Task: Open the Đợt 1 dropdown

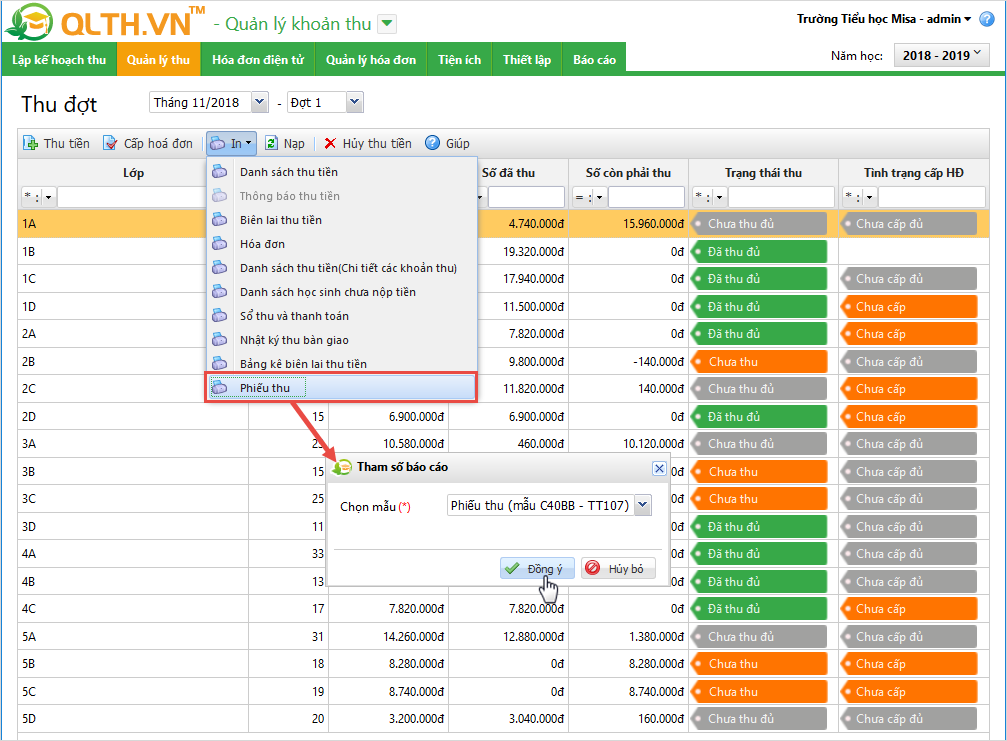Action: coord(354,102)
